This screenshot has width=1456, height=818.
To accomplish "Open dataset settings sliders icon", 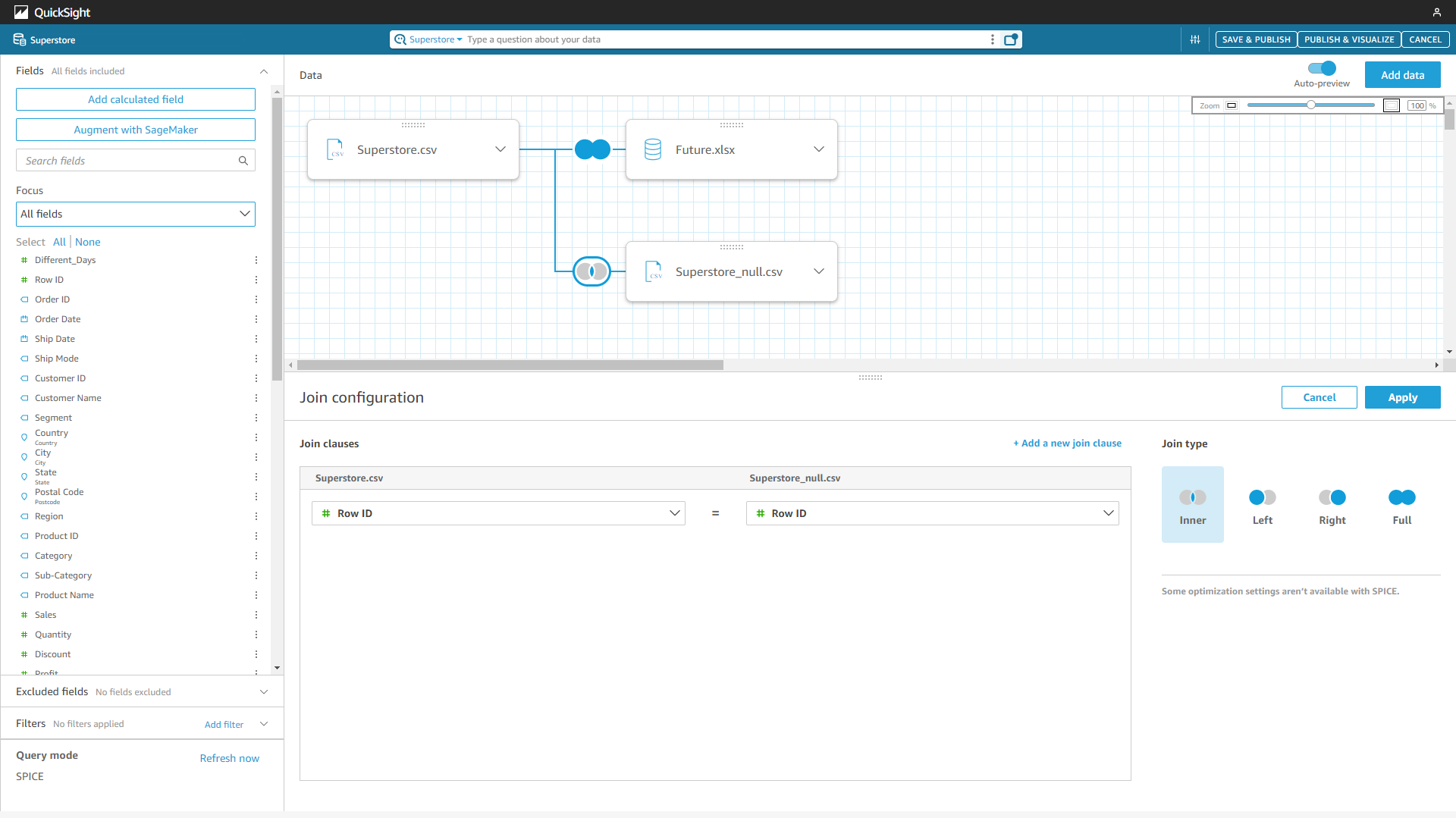I will point(1195,39).
